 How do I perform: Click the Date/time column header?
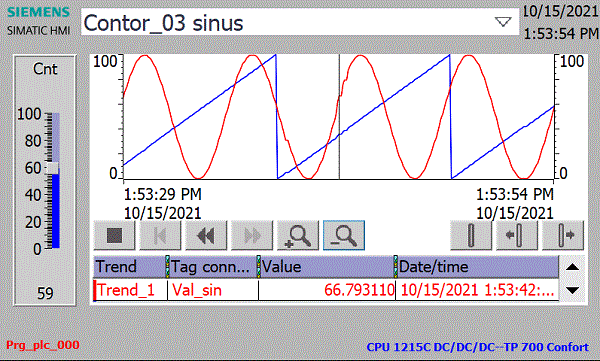tap(478, 266)
